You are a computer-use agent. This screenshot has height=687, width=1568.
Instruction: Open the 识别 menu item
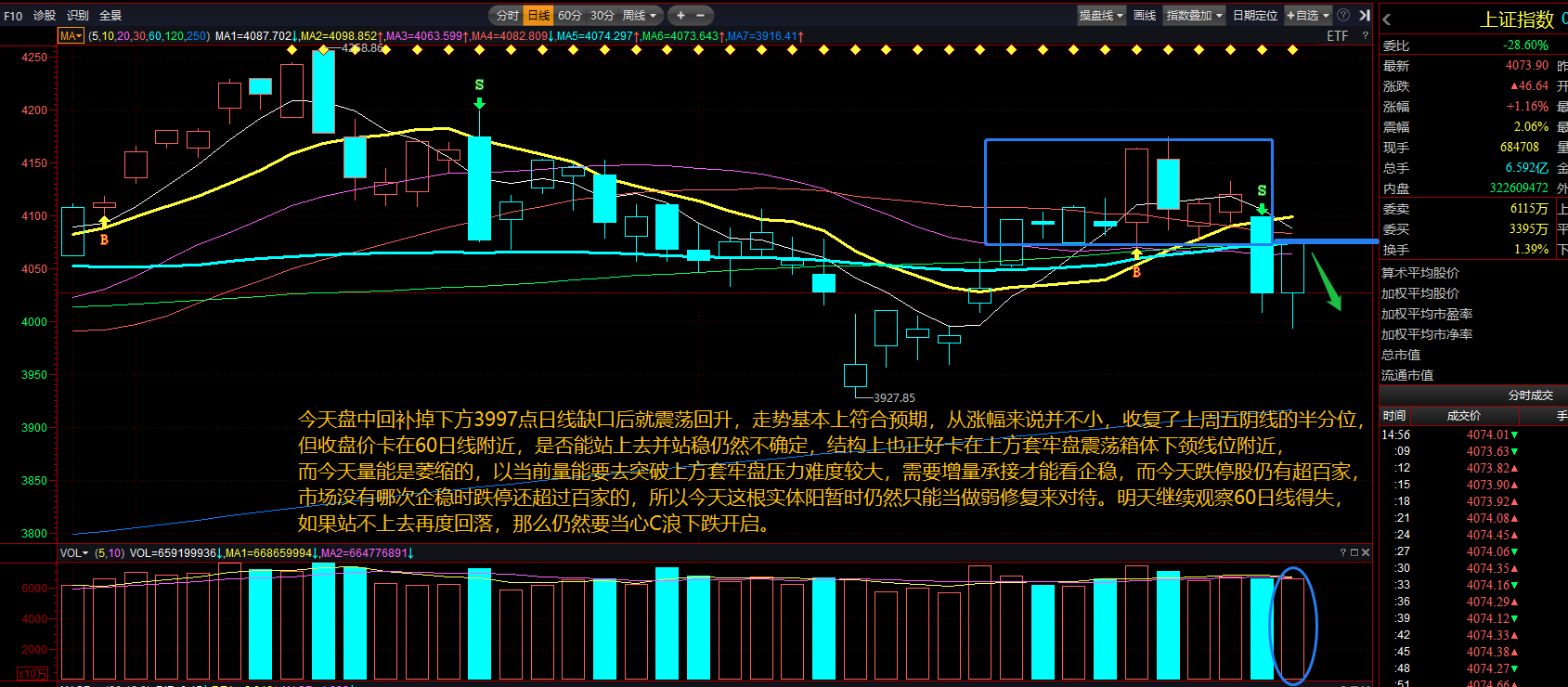78,16
